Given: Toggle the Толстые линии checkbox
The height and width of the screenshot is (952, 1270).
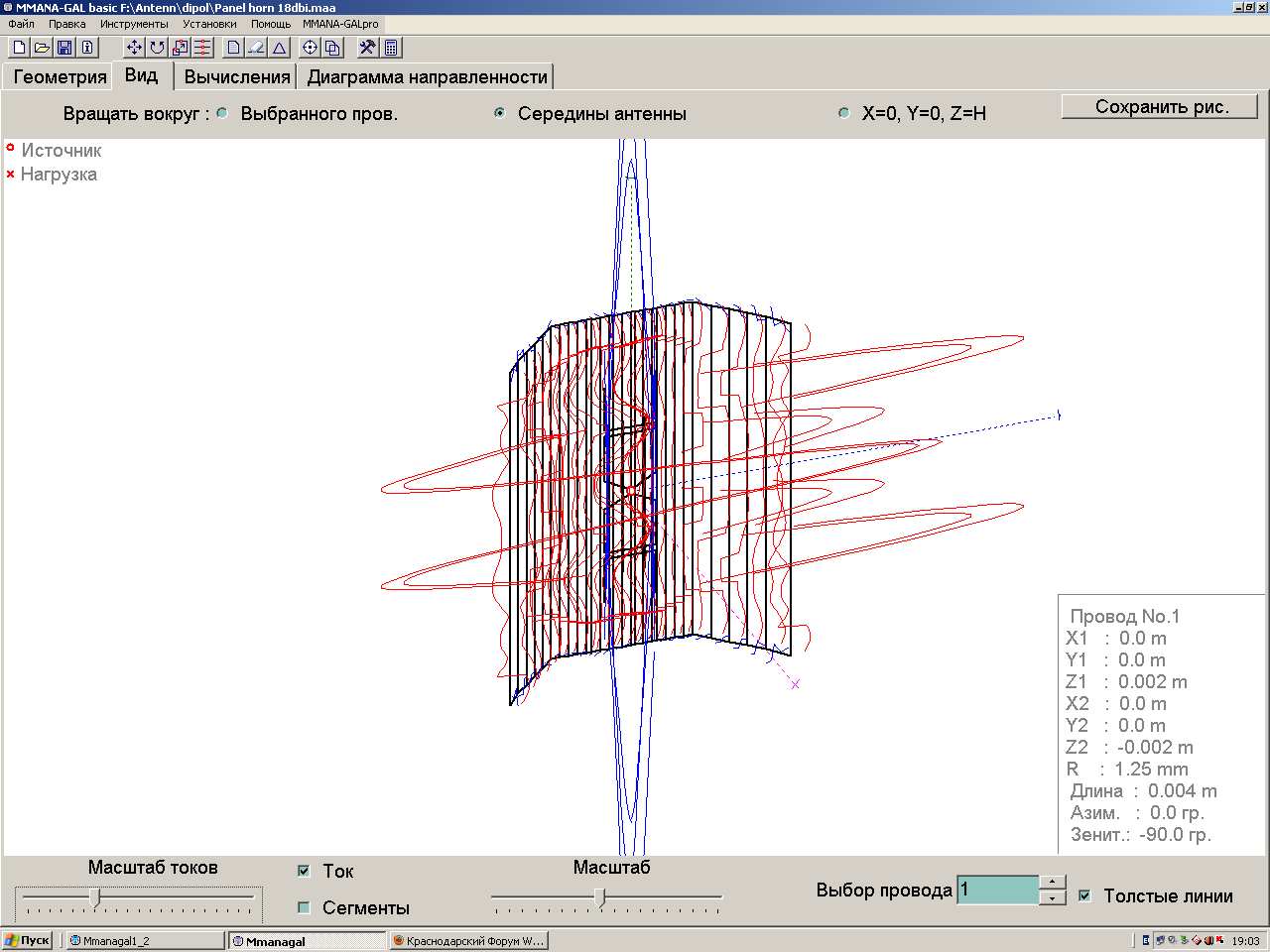Looking at the screenshot, I should 1084,895.
